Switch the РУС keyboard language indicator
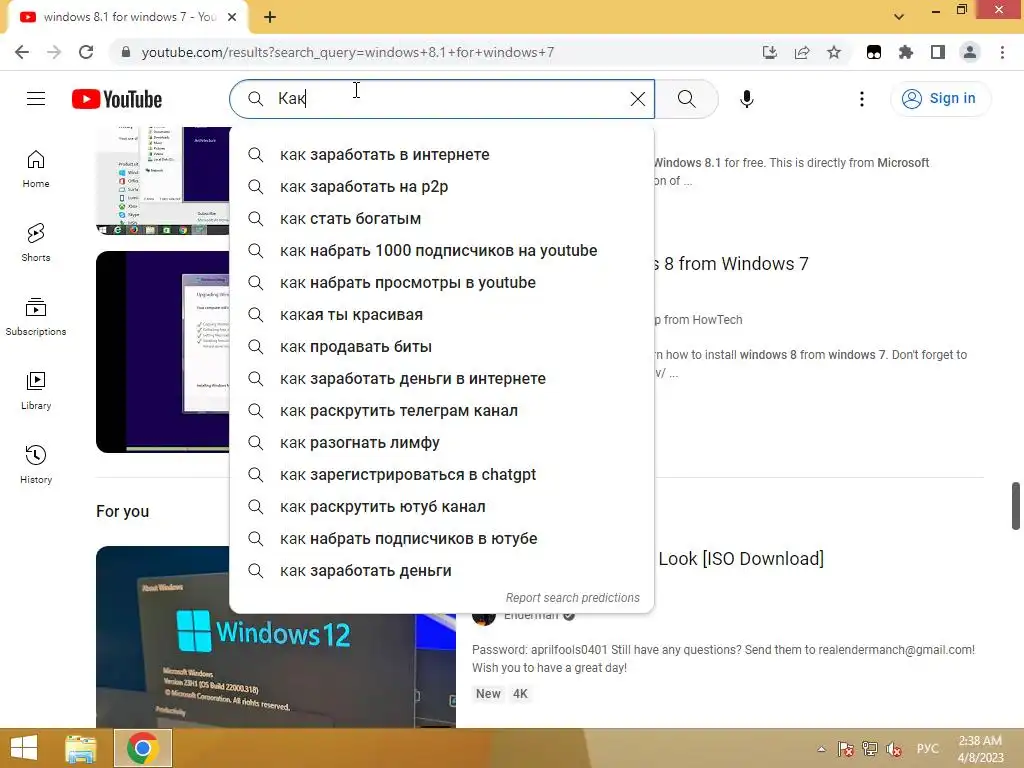This screenshot has height=768, width=1024. 927,748
